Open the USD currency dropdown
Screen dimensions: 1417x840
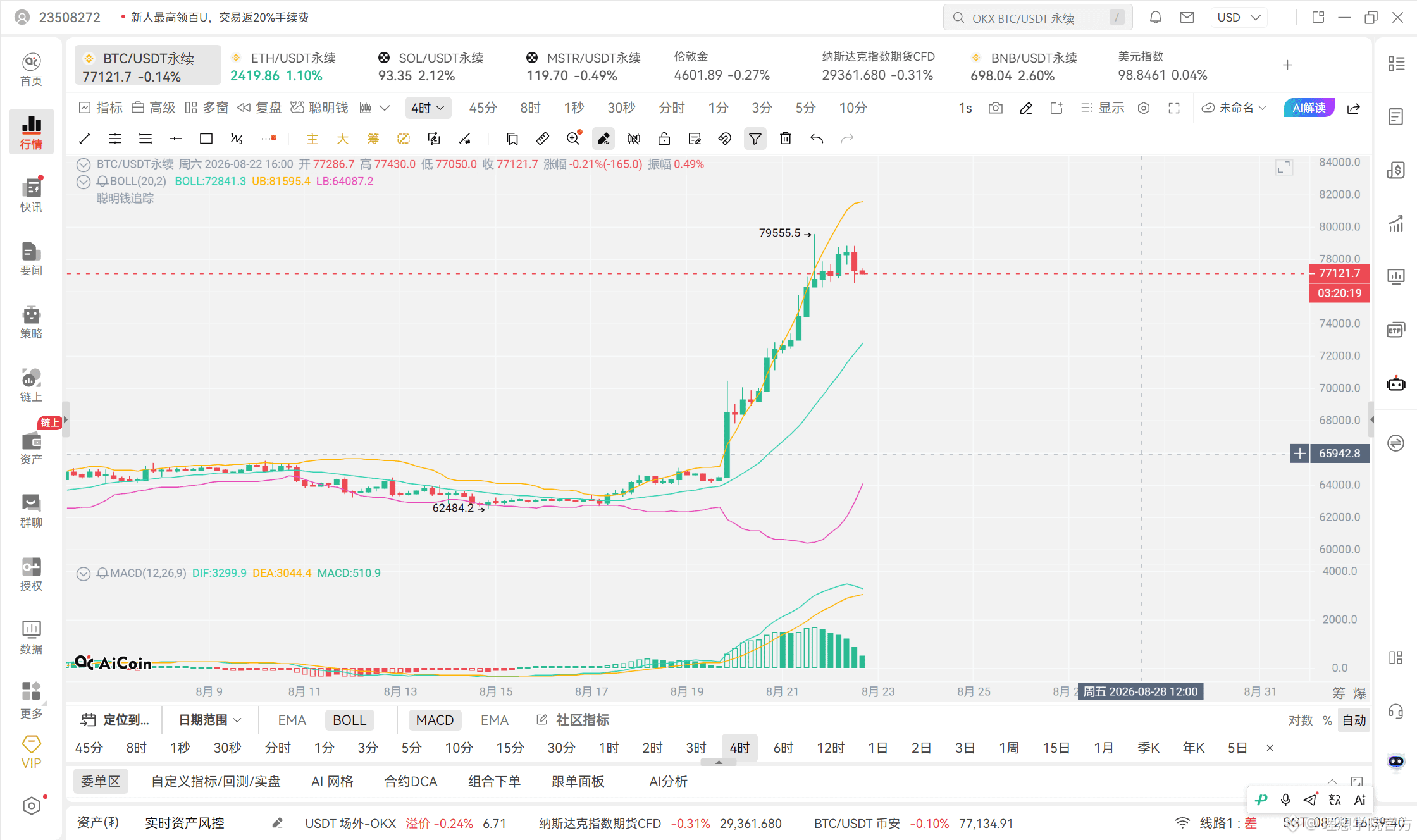coord(1239,18)
